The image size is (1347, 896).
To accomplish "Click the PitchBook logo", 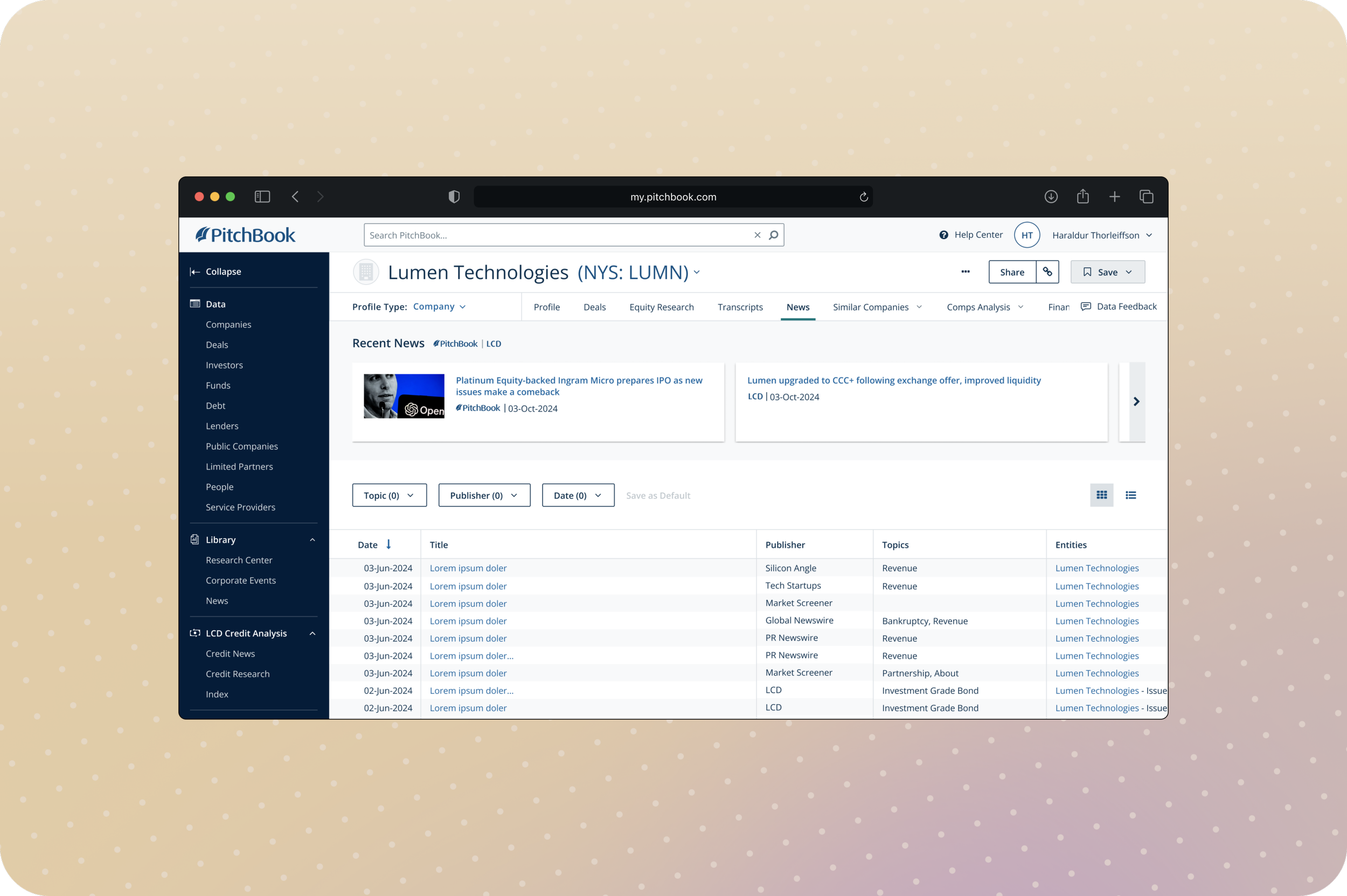I will tap(246, 235).
